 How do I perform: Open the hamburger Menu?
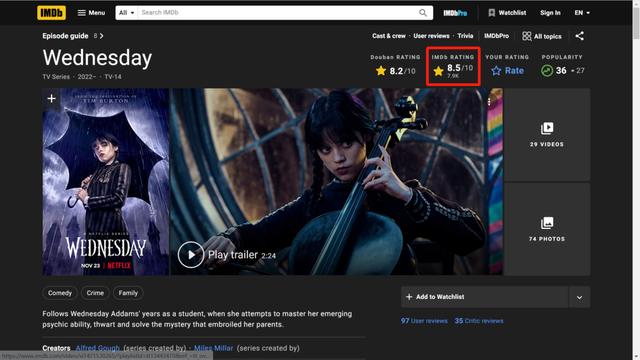(x=91, y=13)
